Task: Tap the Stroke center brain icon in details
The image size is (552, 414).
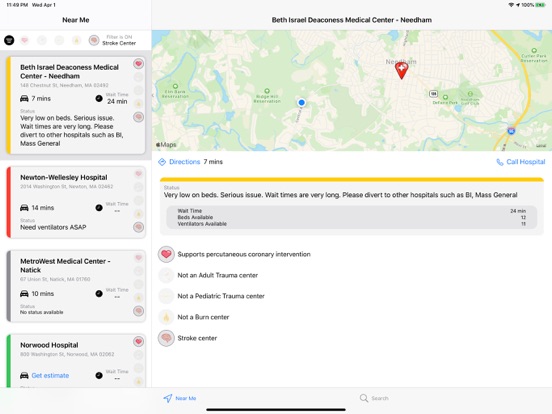Action: [166, 338]
